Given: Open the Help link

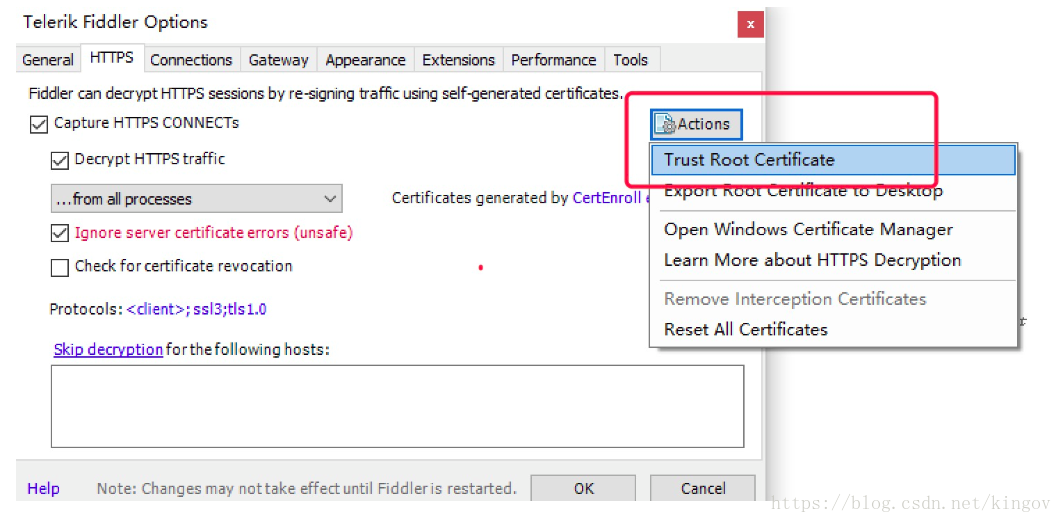Looking at the screenshot, I should 43,488.
